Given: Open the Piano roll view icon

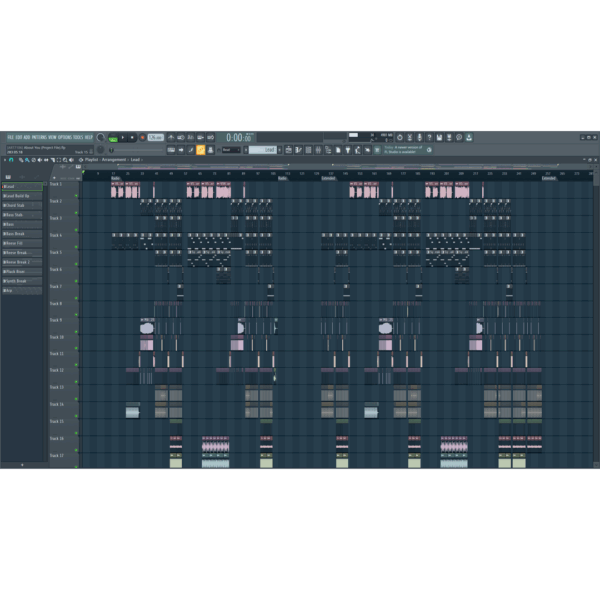Looking at the screenshot, I should [x=298, y=150].
